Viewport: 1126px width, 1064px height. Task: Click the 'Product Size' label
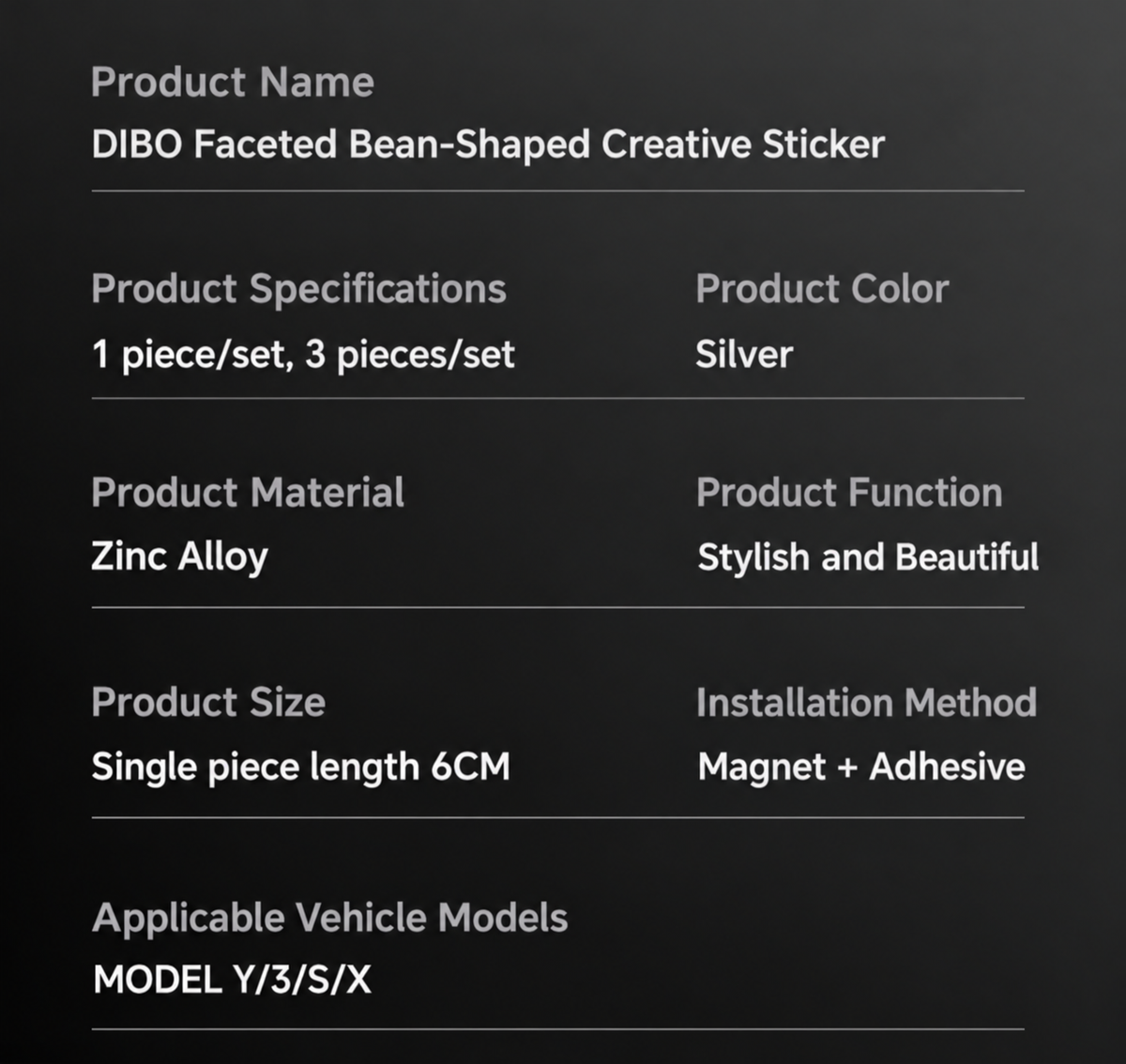[x=208, y=703]
